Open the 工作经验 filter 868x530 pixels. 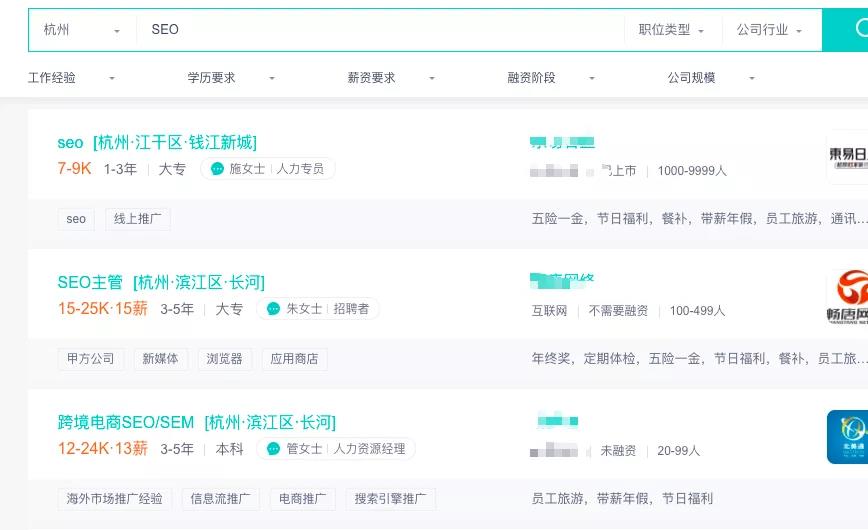tap(72, 78)
